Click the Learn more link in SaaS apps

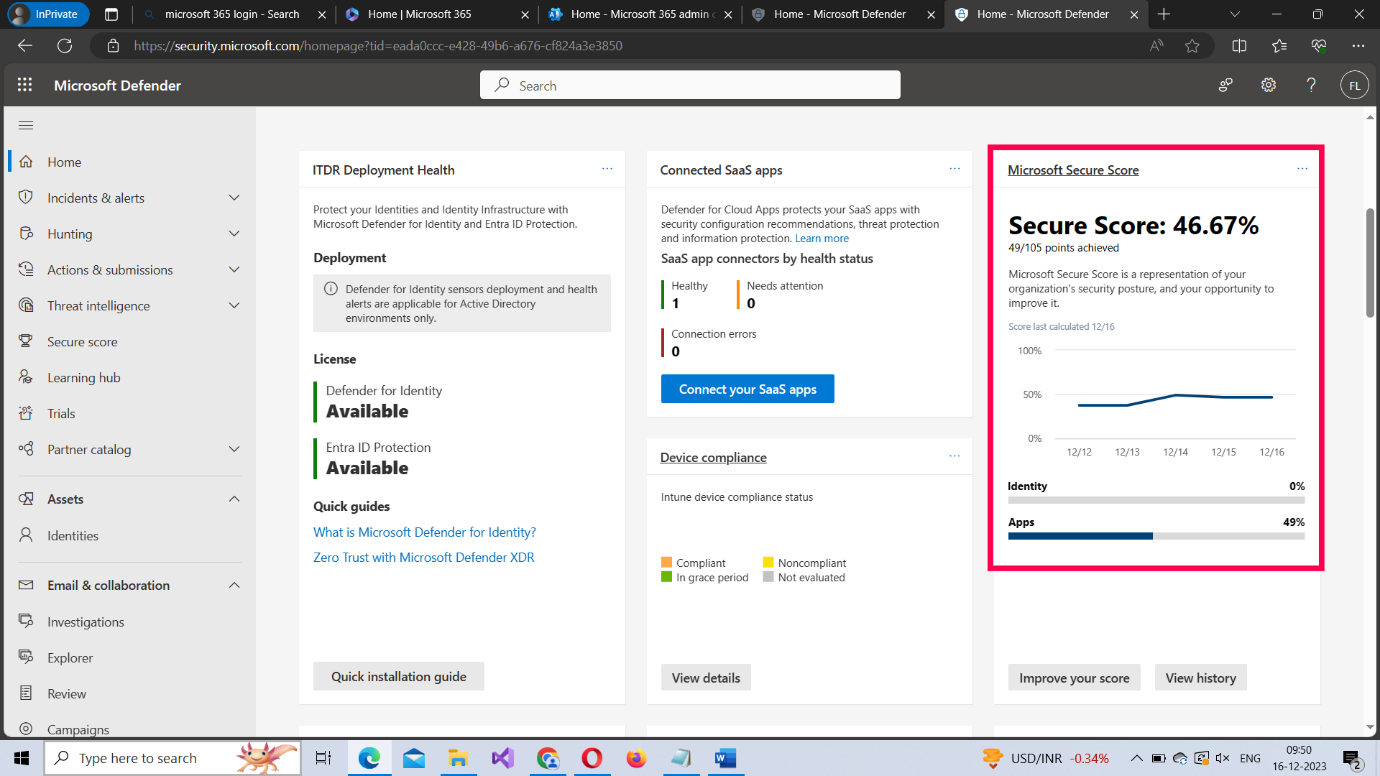tap(822, 238)
